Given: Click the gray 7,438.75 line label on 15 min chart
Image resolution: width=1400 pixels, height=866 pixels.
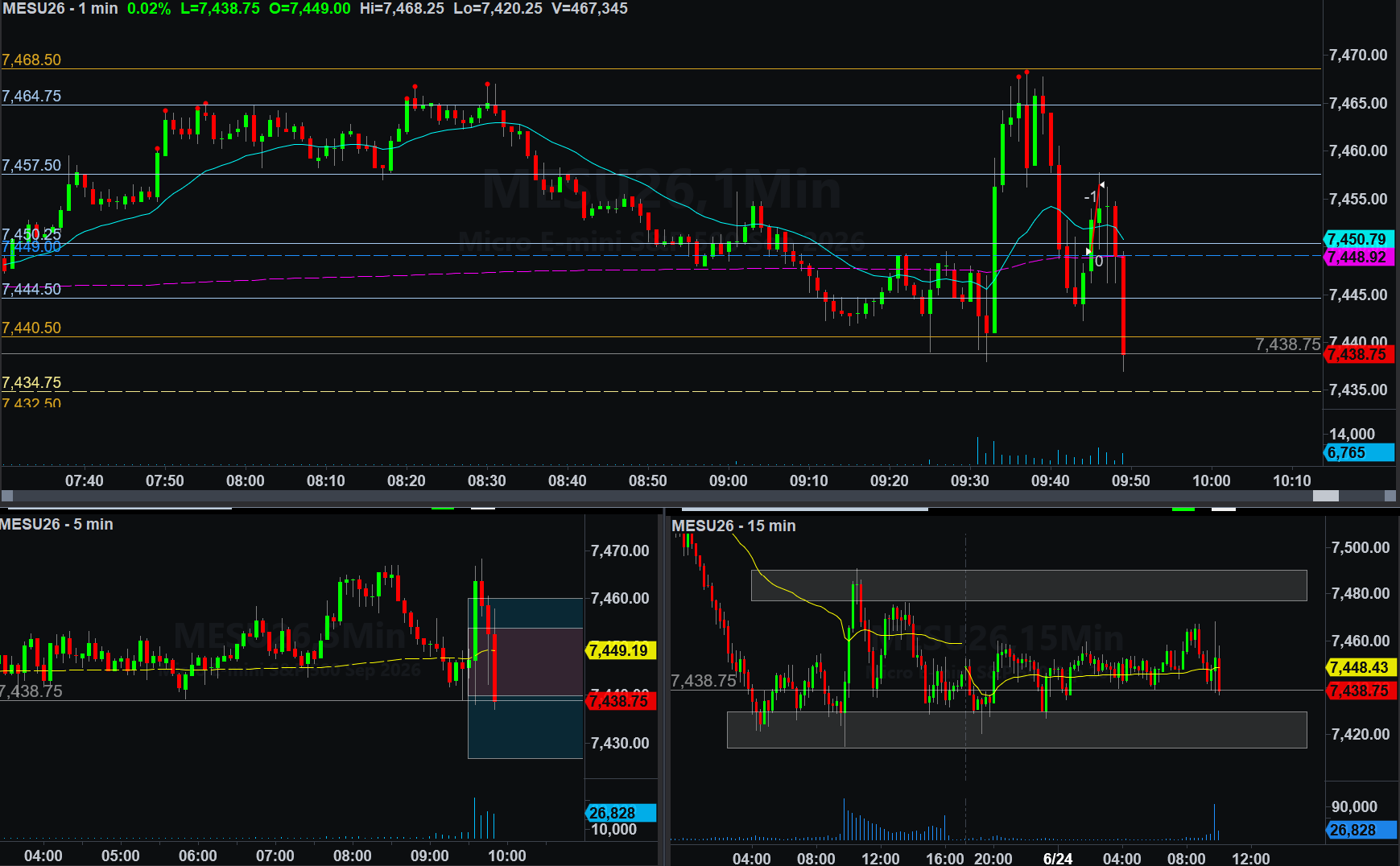Looking at the screenshot, I should 704,681.
